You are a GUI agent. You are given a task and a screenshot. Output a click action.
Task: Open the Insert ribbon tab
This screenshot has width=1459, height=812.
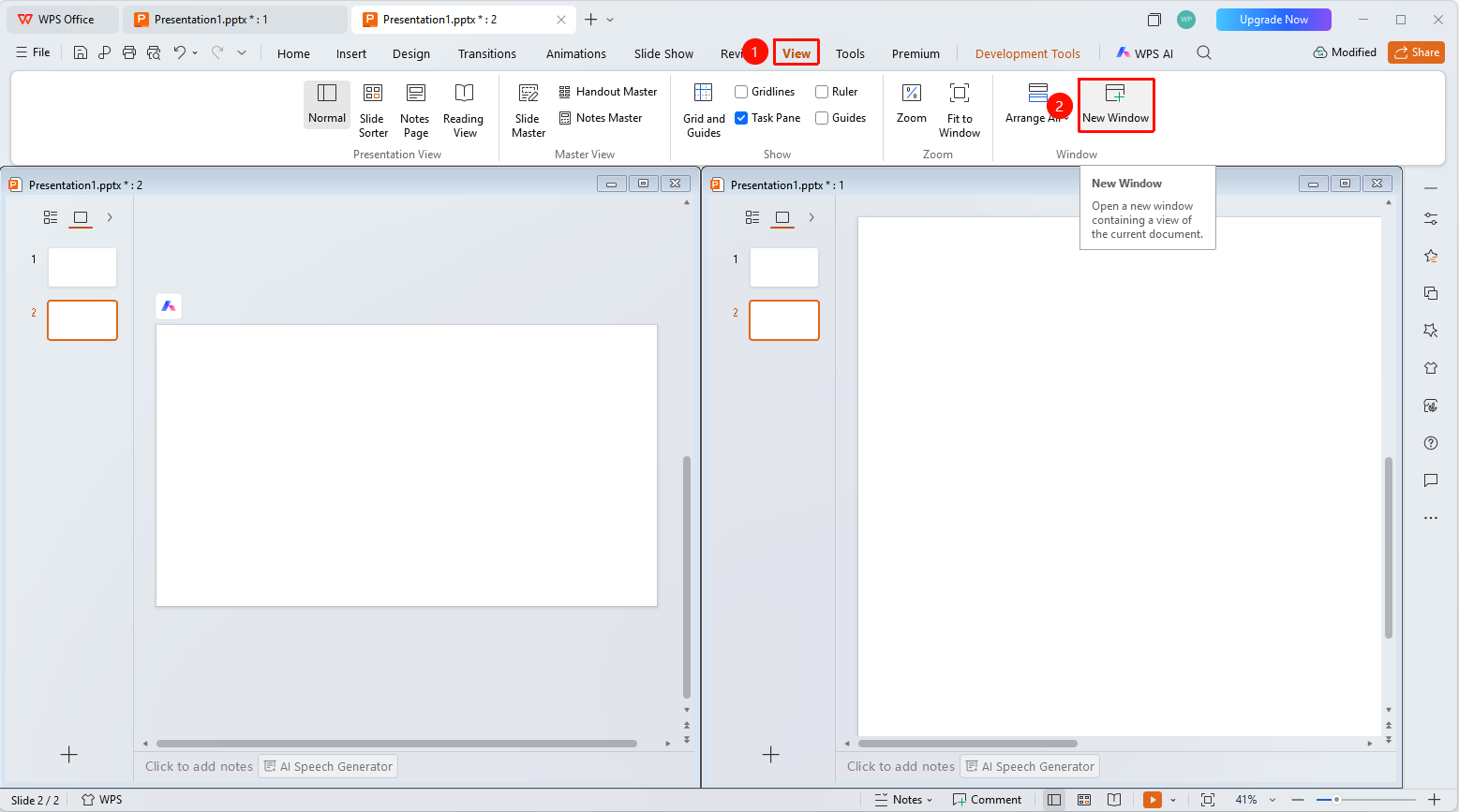[351, 53]
